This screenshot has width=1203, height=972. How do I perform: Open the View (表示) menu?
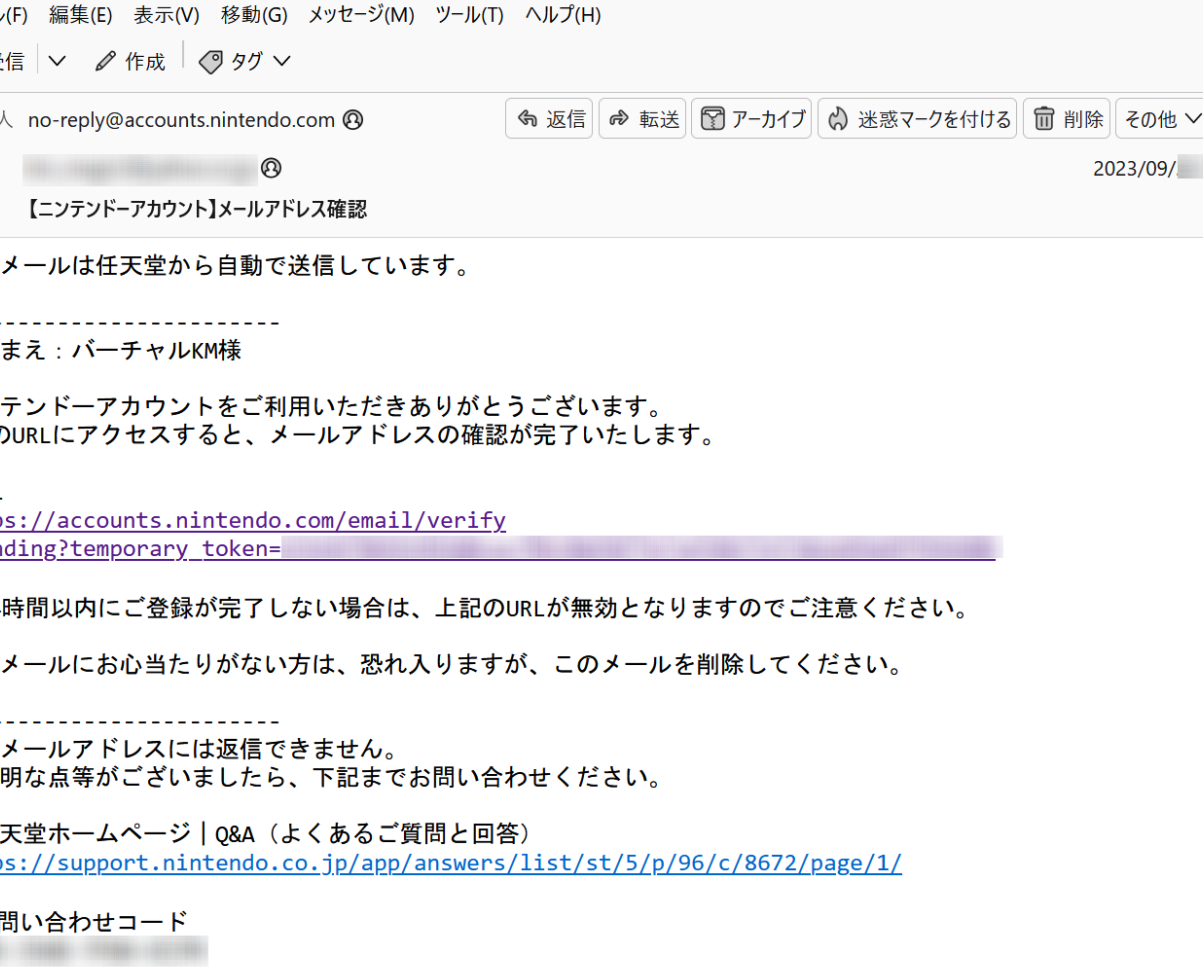(166, 15)
